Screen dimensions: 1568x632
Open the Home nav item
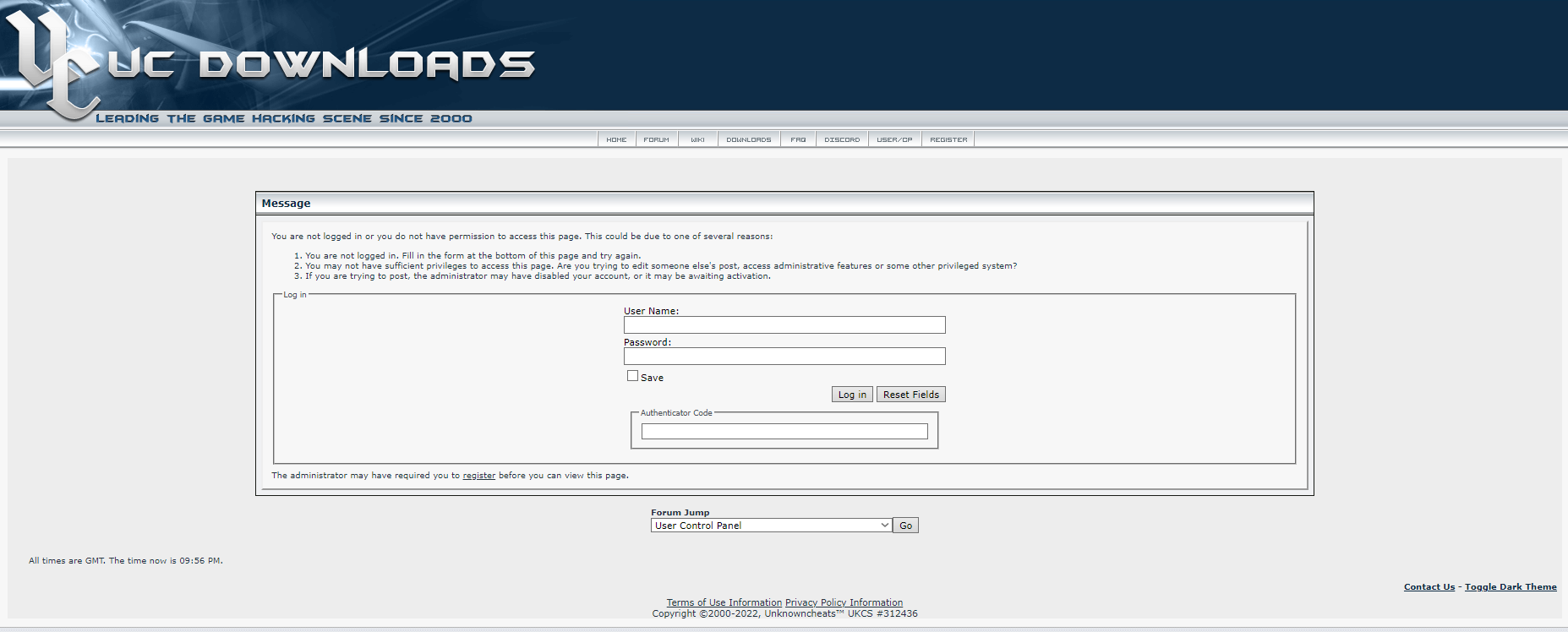[616, 139]
